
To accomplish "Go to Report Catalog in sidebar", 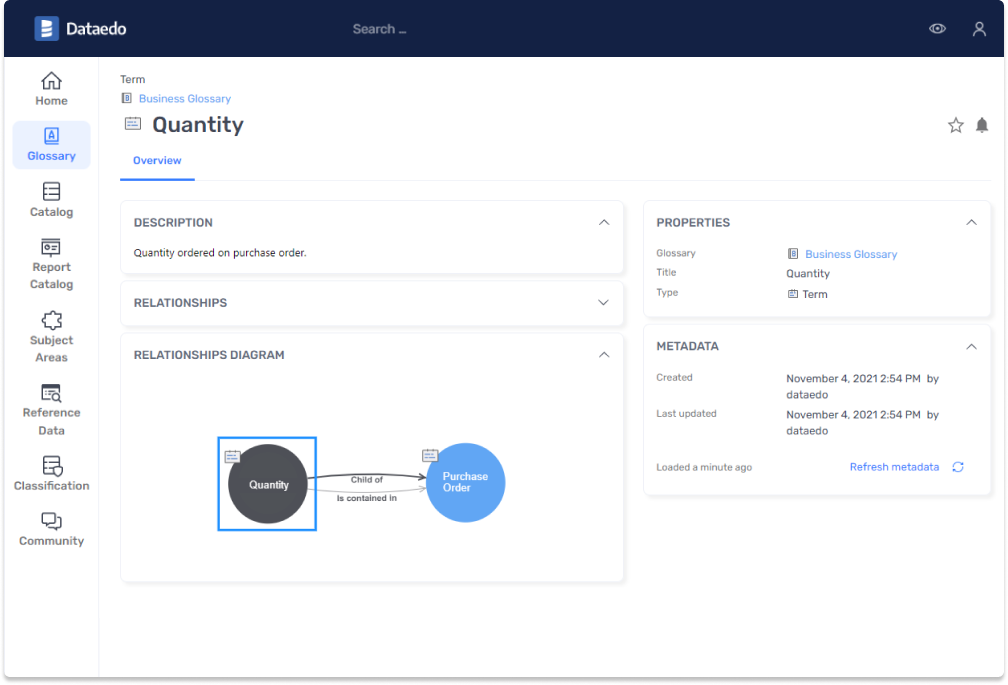I will coord(51,247).
